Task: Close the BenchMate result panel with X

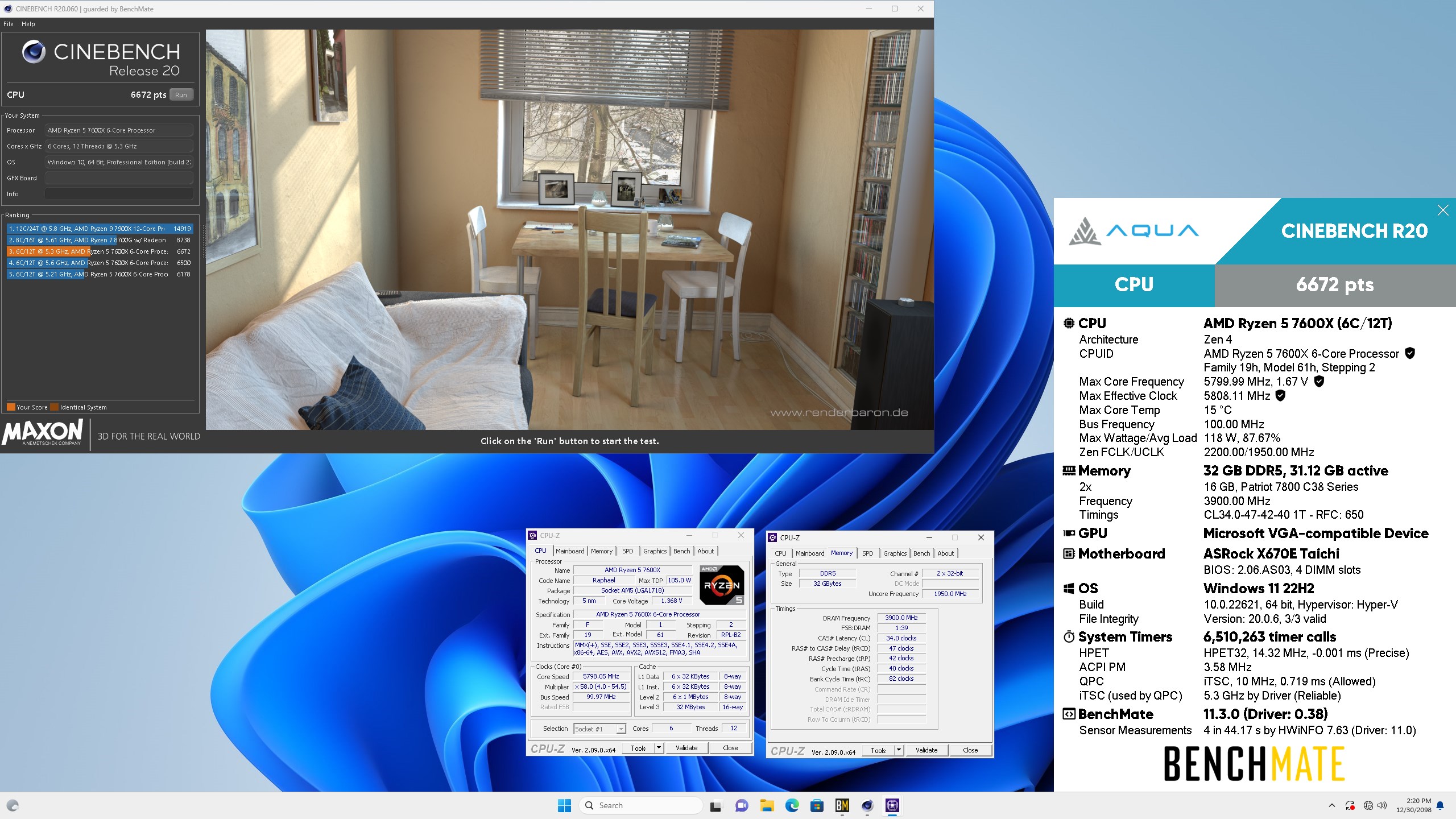Action: point(1443,210)
